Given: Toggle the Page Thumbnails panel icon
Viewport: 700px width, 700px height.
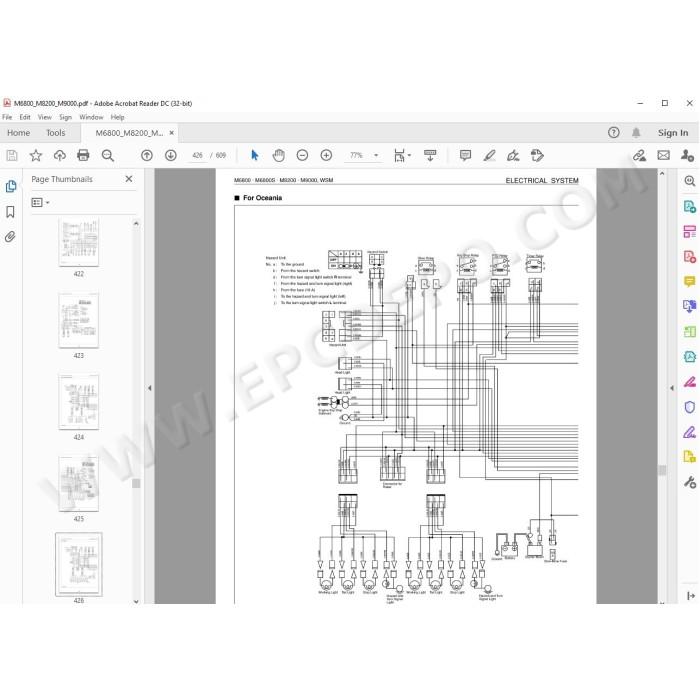Looking at the screenshot, I should [10, 186].
